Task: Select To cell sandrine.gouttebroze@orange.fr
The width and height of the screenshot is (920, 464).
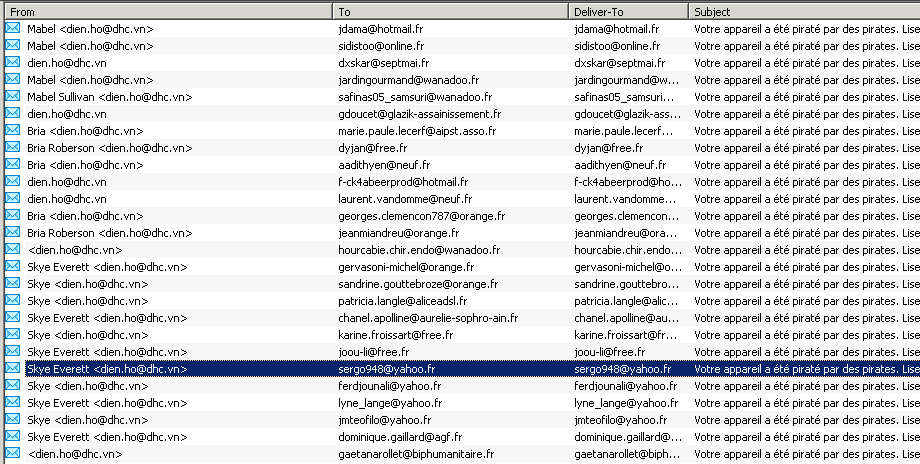Action: tap(418, 284)
